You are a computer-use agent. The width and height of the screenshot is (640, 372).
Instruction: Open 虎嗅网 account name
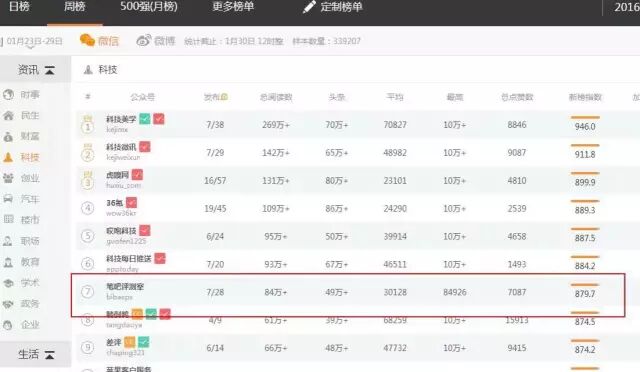click(117, 175)
